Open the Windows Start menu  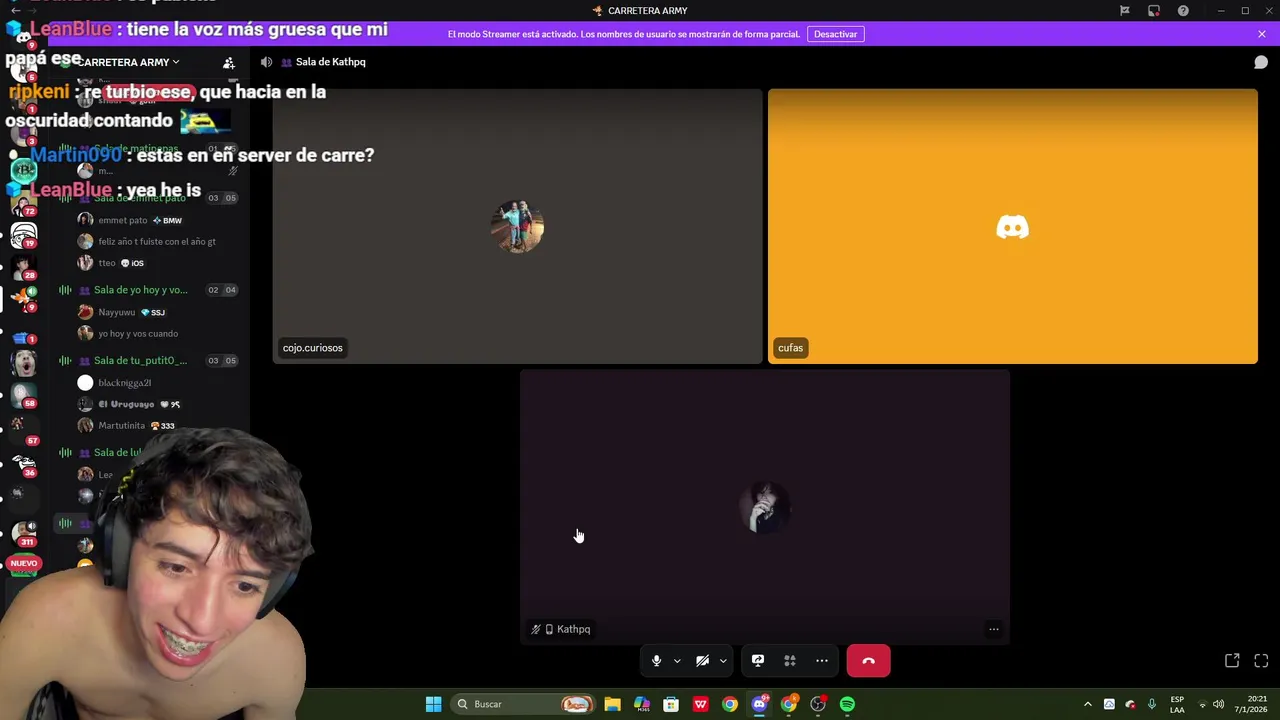(433, 704)
